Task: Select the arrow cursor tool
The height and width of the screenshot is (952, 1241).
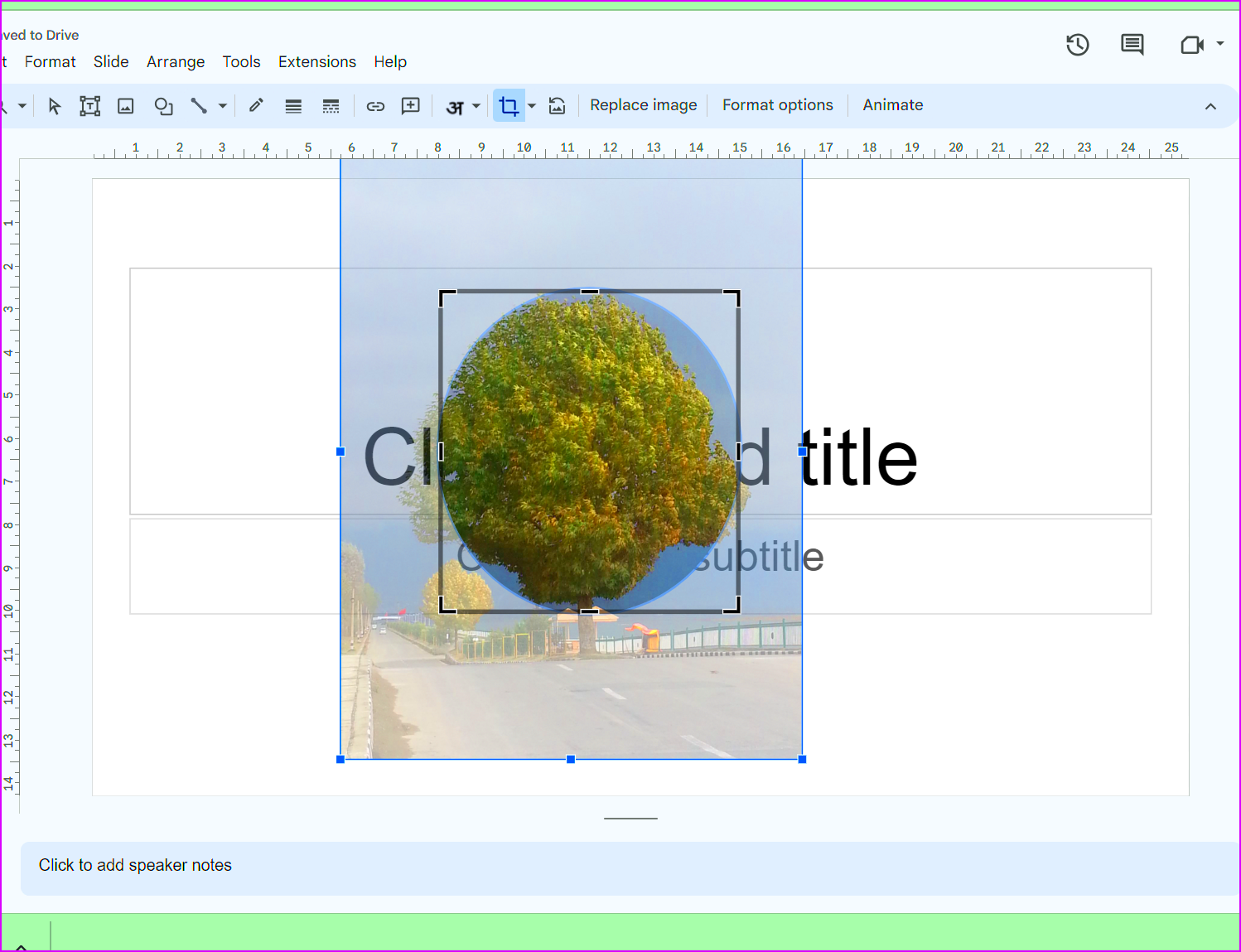Action: (x=55, y=106)
